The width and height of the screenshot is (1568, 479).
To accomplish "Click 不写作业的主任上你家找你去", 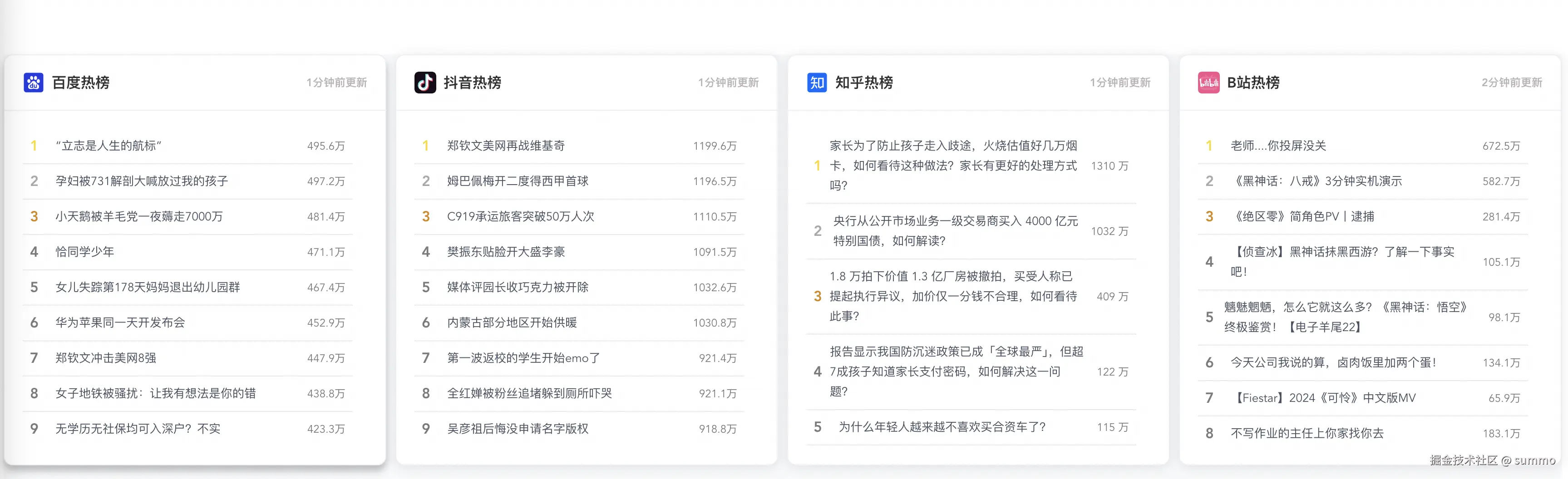I will coord(1307,433).
